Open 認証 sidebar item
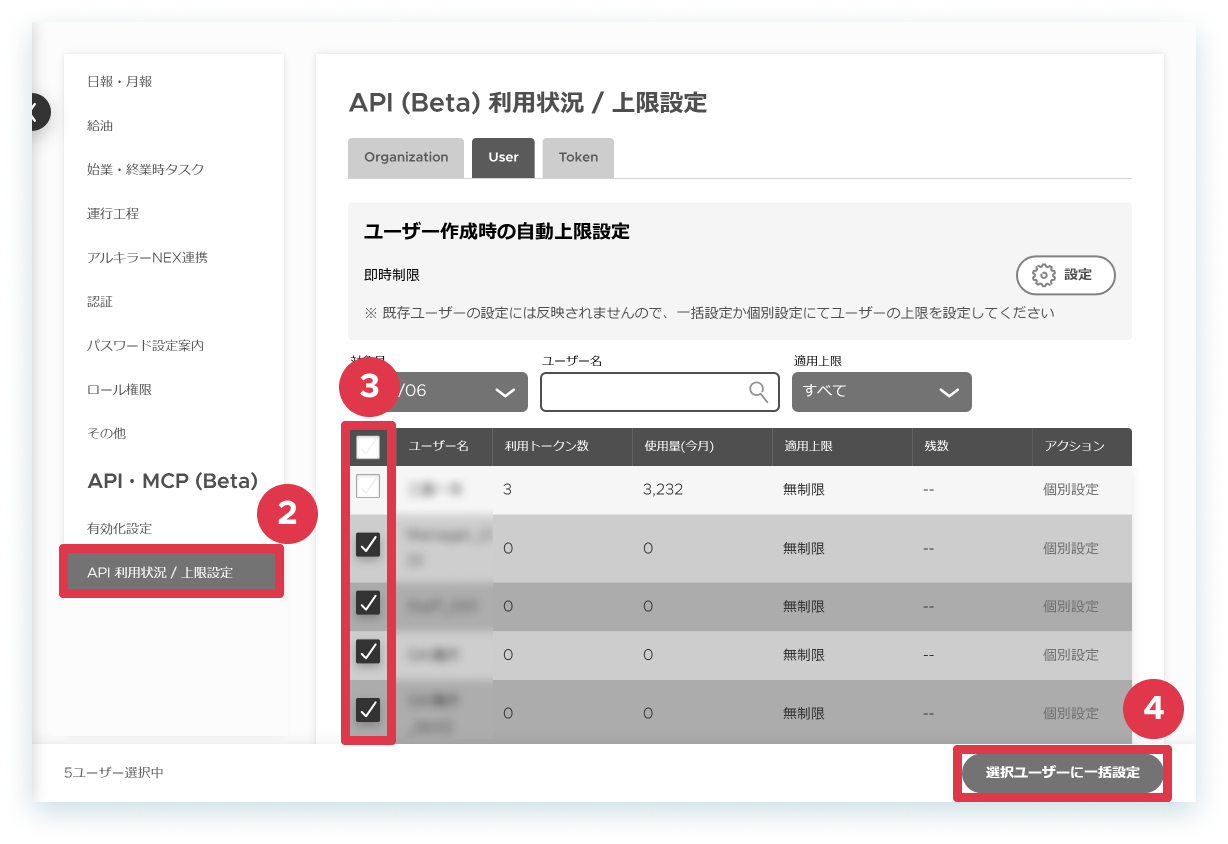 pos(100,301)
